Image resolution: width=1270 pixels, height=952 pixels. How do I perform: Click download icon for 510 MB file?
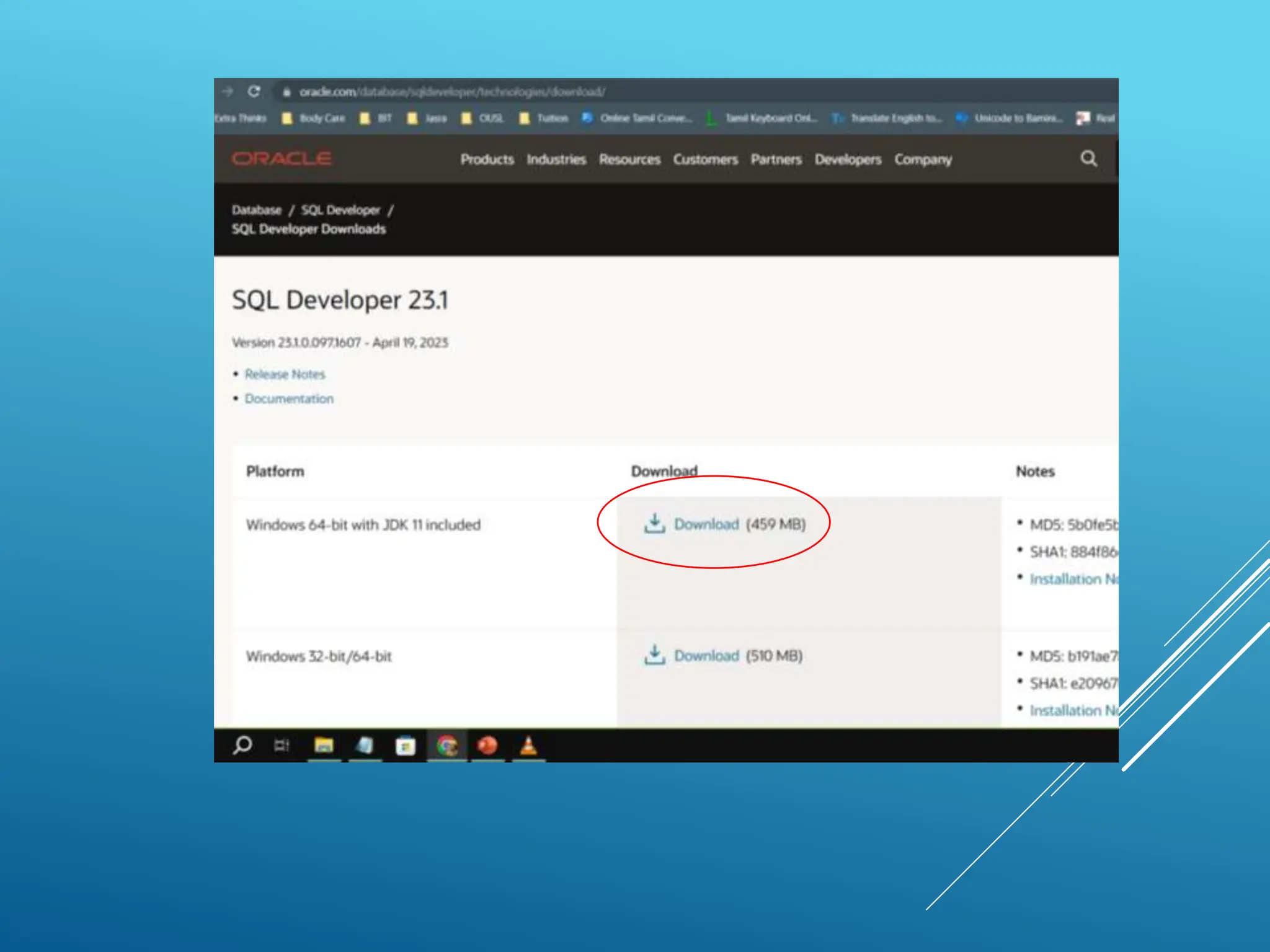click(x=654, y=655)
